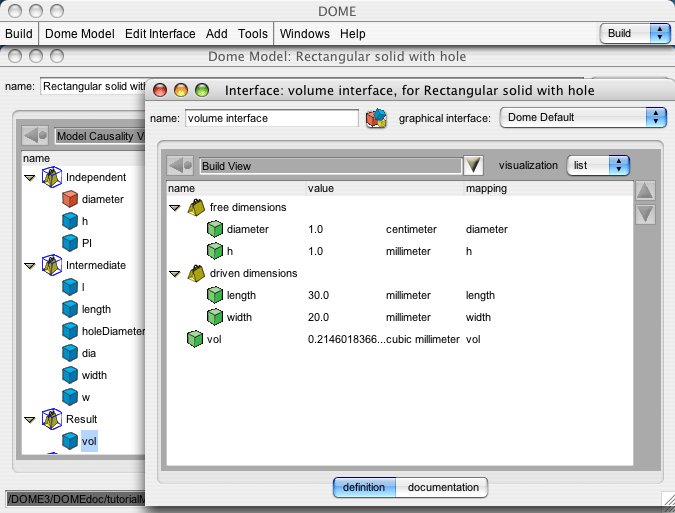This screenshot has height=513, width=675.
Task: Collapse the Intermediate group in model tree
Action: coord(29,266)
